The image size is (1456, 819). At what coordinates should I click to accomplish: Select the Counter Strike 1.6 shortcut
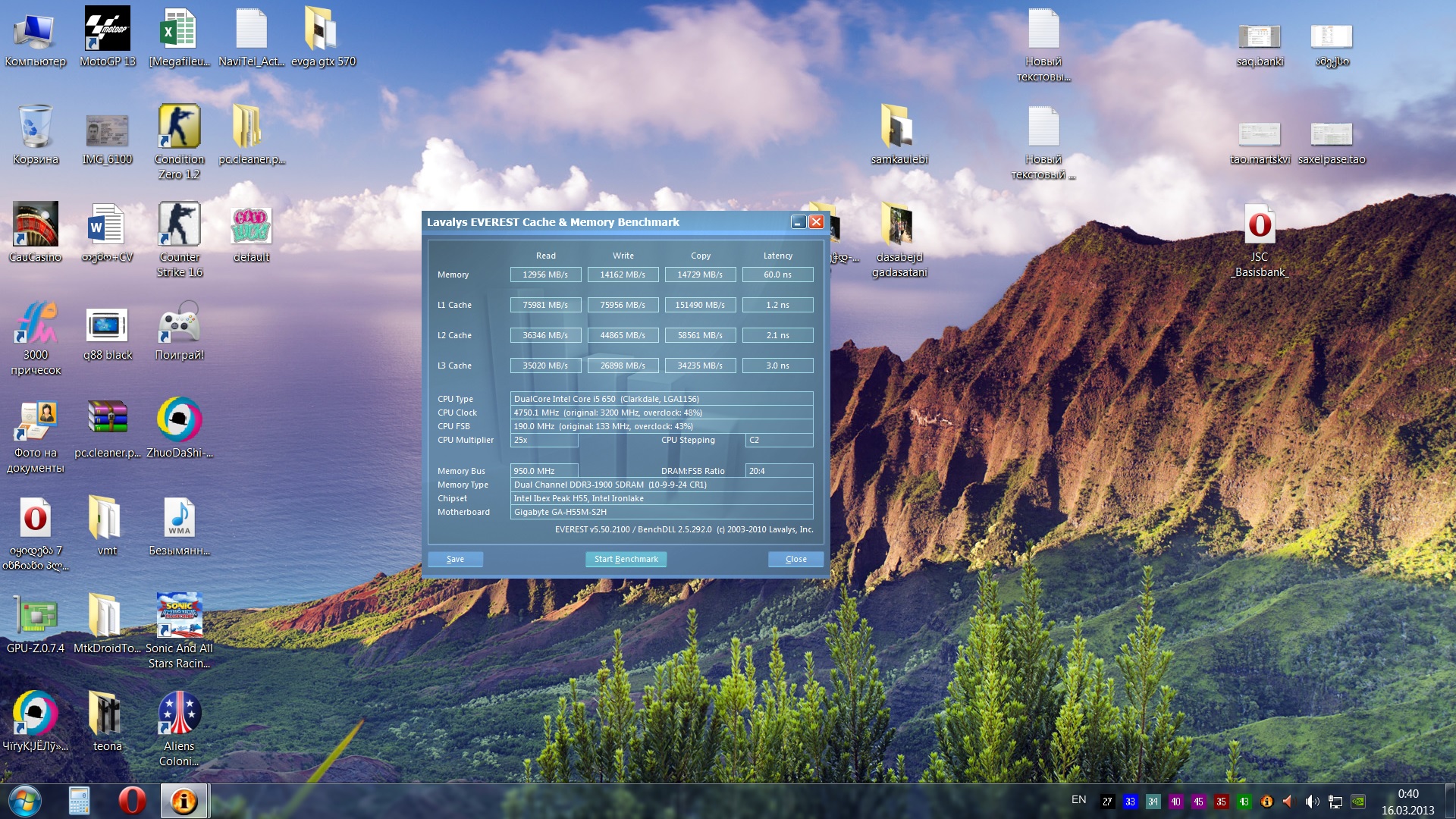180,240
